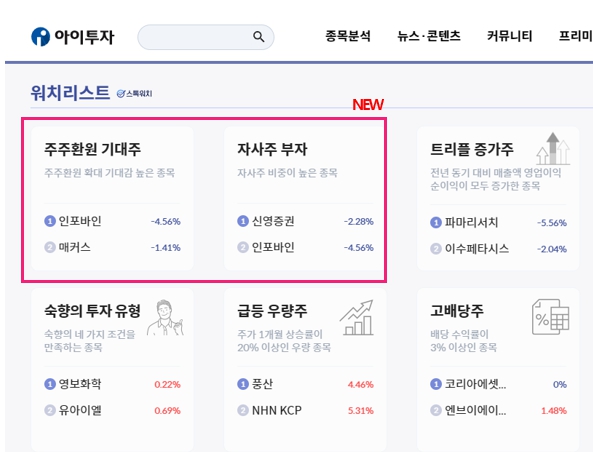Select NHN KCP stock entry

(277, 410)
